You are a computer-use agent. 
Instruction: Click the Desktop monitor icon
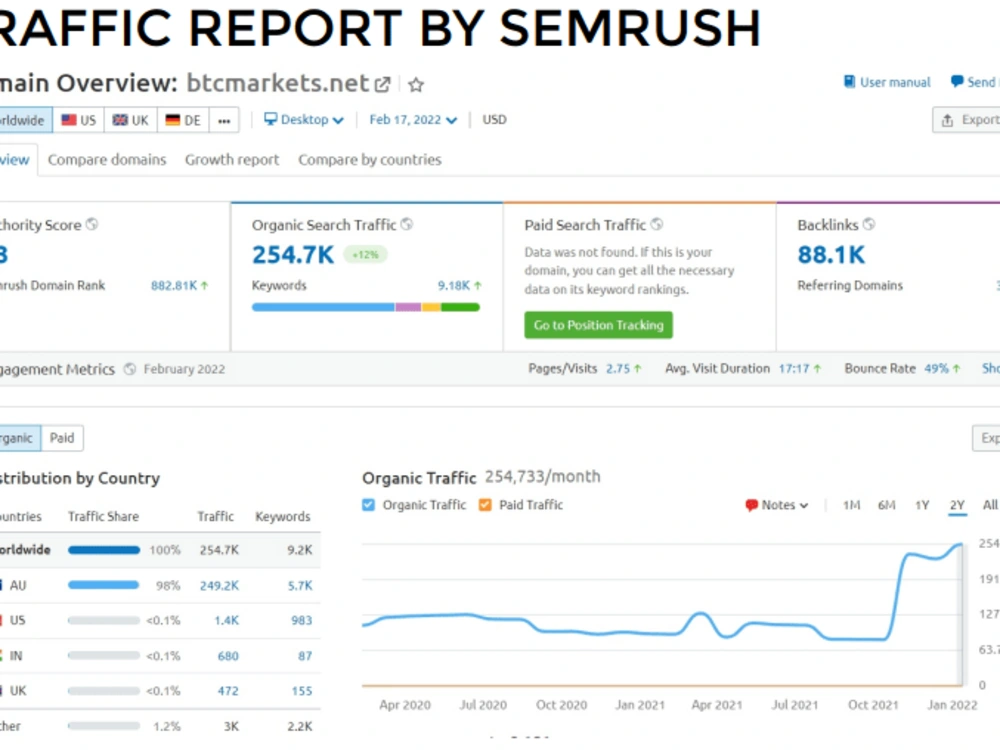[x=270, y=119]
